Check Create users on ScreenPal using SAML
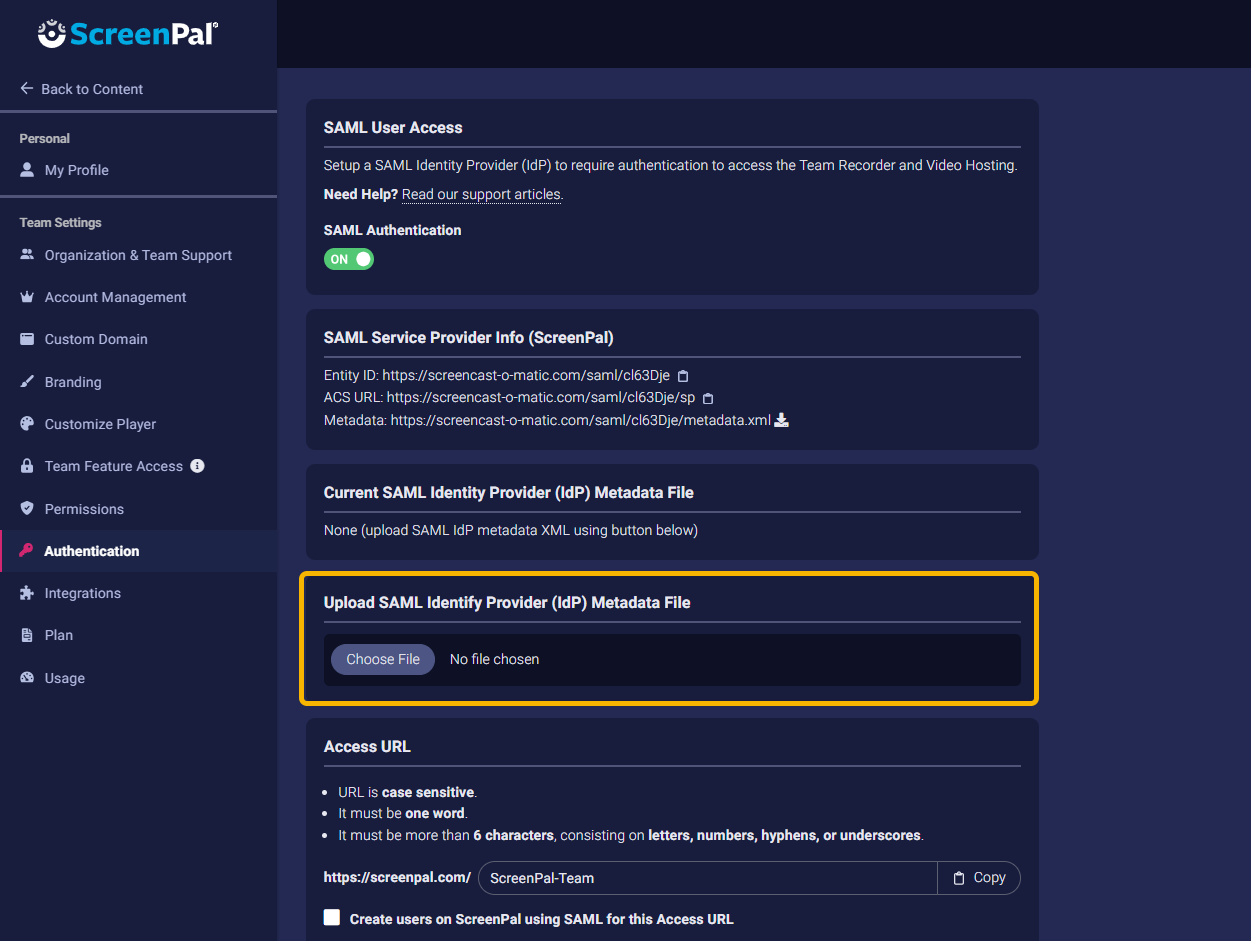The height and width of the screenshot is (941, 1251). click(332, 918)
